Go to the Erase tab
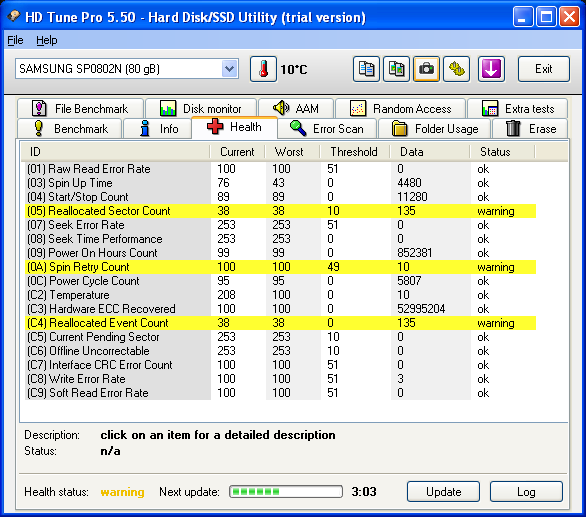 tap(530, 129)
